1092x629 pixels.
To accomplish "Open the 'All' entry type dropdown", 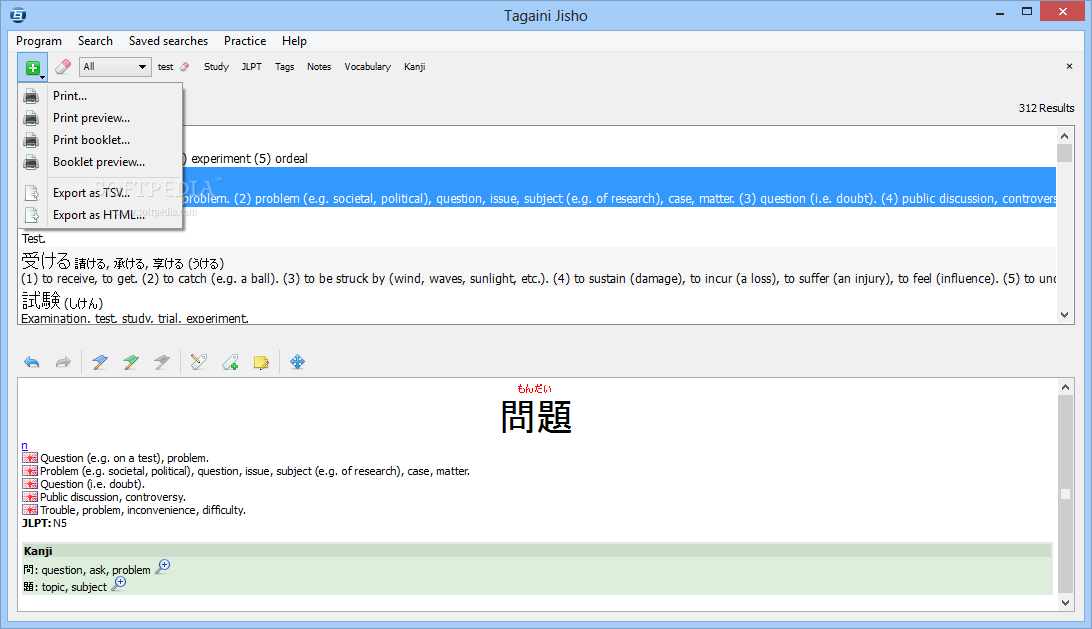I will [115, 67].
